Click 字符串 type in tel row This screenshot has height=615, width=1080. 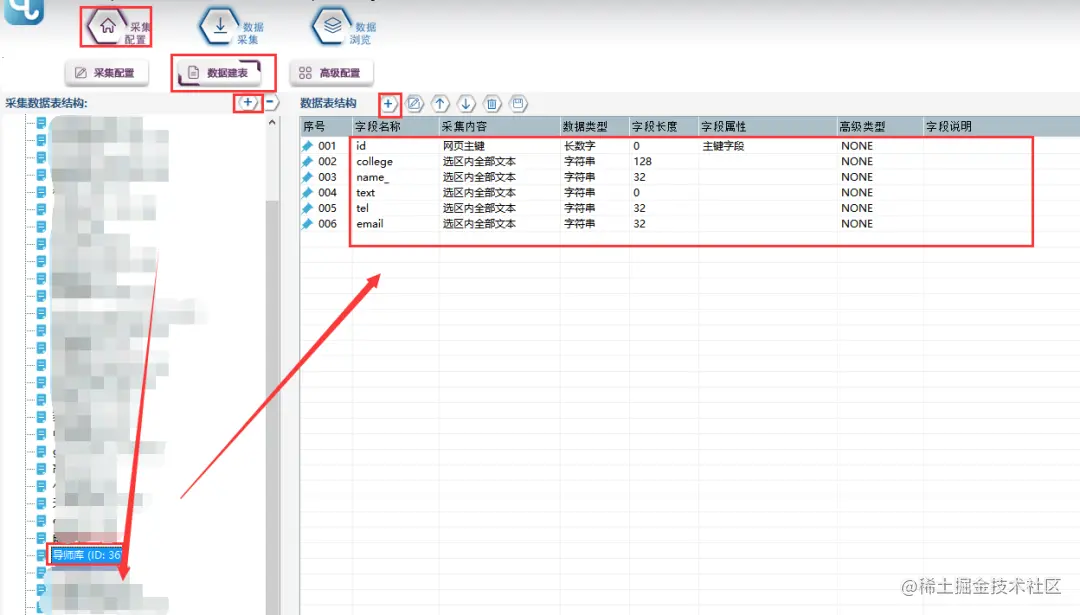[x=579, y=208]
